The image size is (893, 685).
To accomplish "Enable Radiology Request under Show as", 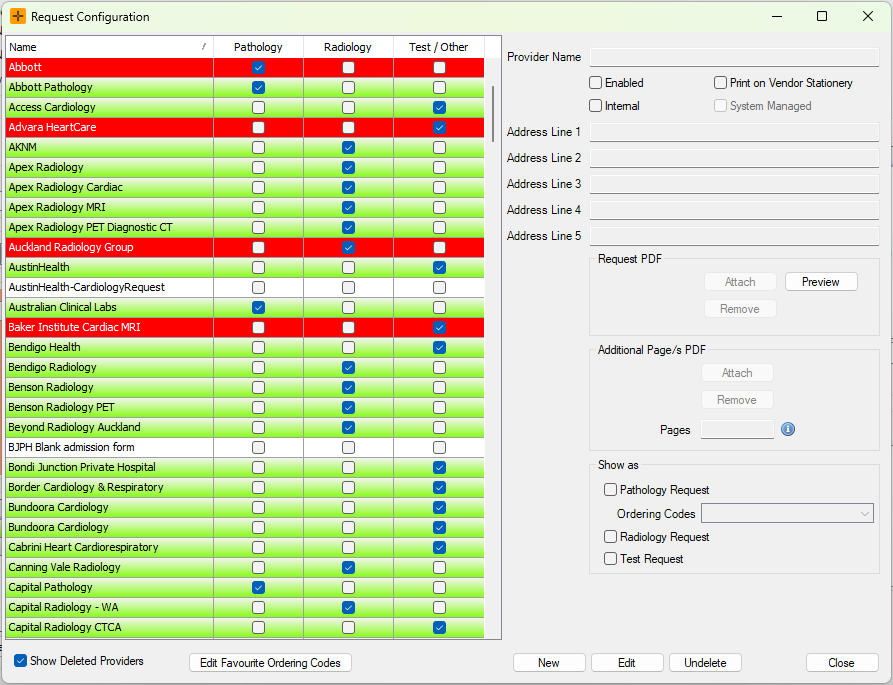I will [x=611, y=536].
